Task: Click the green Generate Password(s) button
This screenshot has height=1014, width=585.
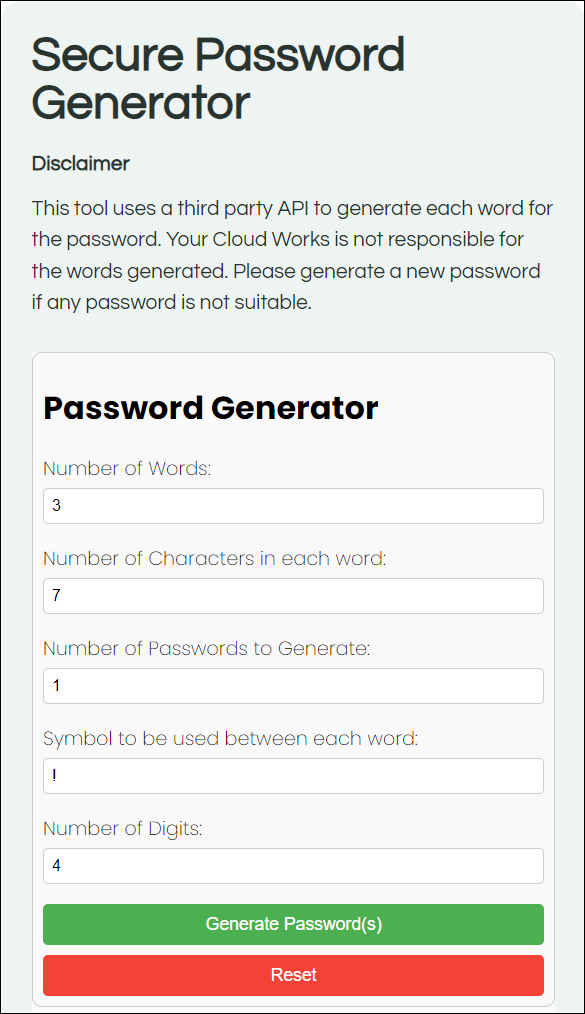Action: [x=293, y=924]
